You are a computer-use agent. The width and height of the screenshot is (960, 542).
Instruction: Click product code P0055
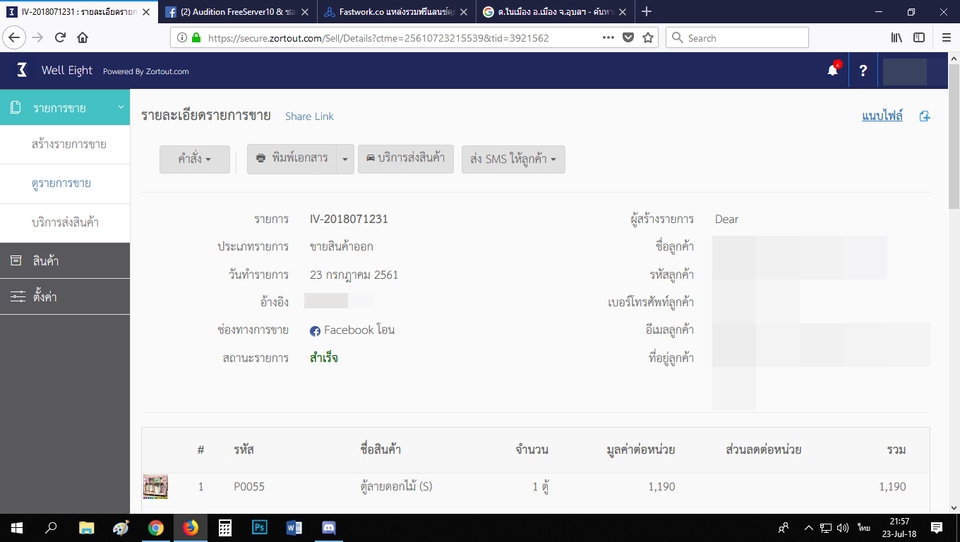click(x=249, y=487)
